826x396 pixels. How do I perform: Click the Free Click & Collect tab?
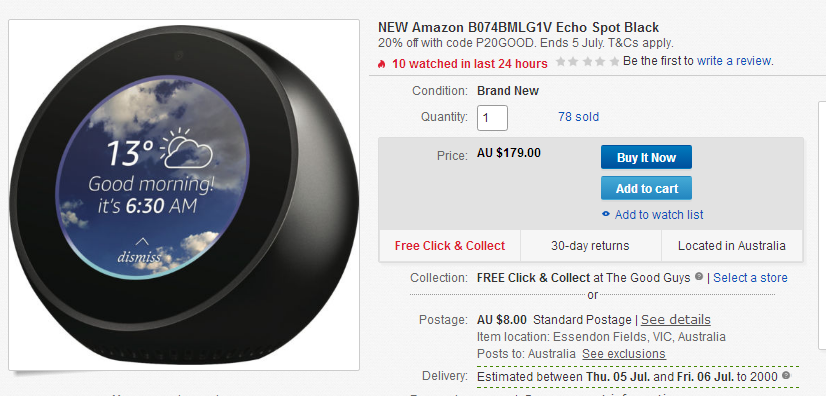click(x=450, y=245)
